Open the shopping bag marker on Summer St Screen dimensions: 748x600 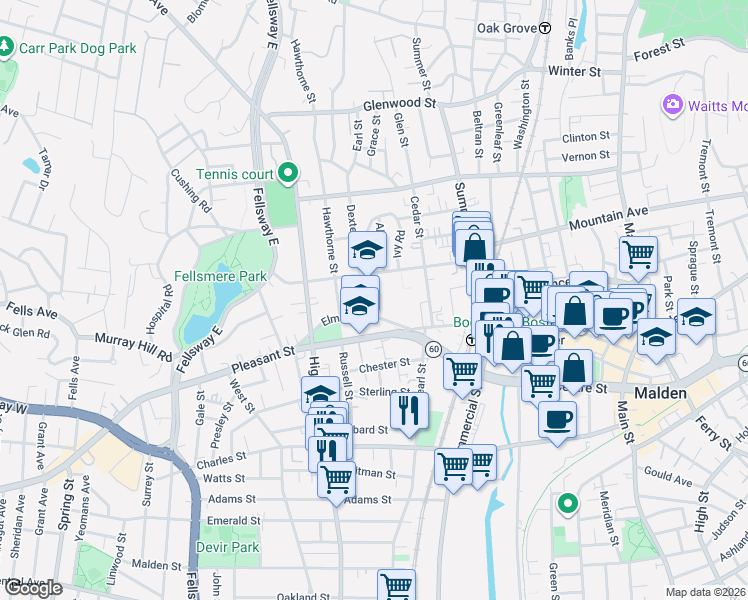[474, 248]
